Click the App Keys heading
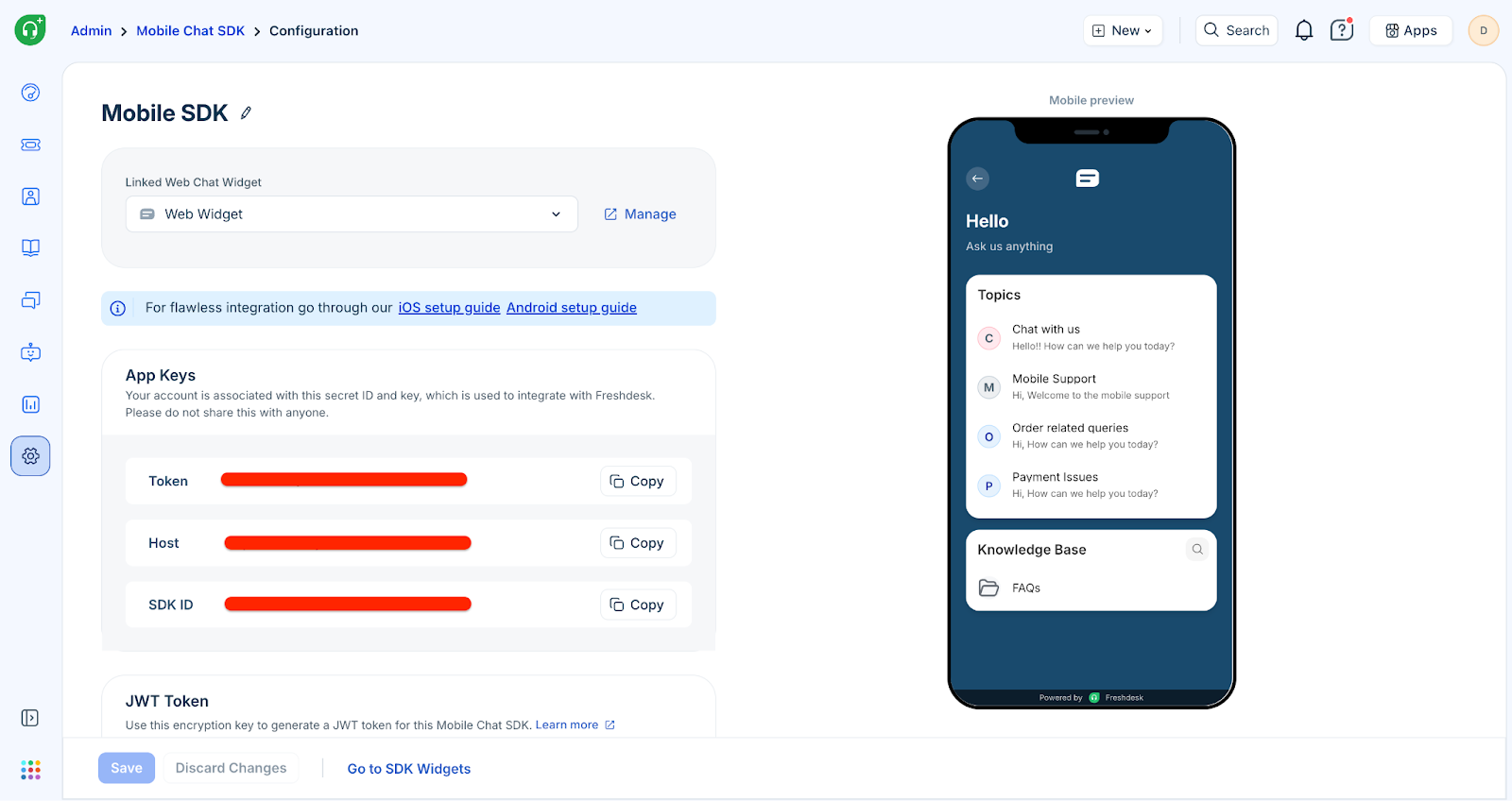The width and height of the screenshot is (1512, 801). [x=161, y=375]
